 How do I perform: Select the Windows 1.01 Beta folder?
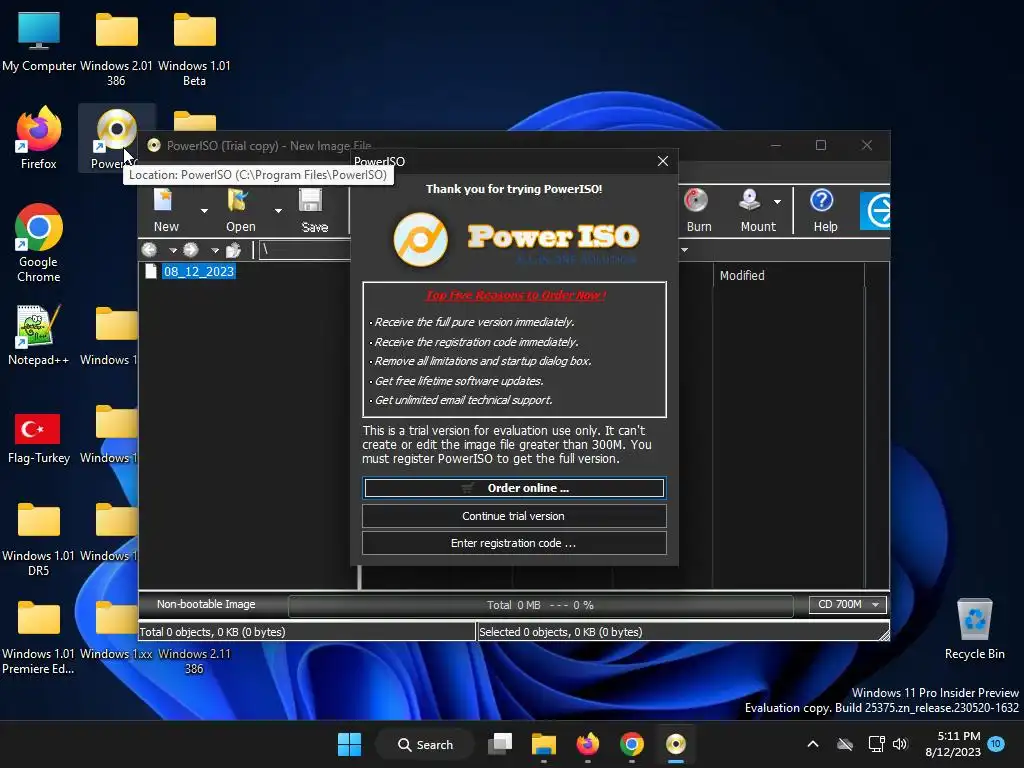click(194, 50)
